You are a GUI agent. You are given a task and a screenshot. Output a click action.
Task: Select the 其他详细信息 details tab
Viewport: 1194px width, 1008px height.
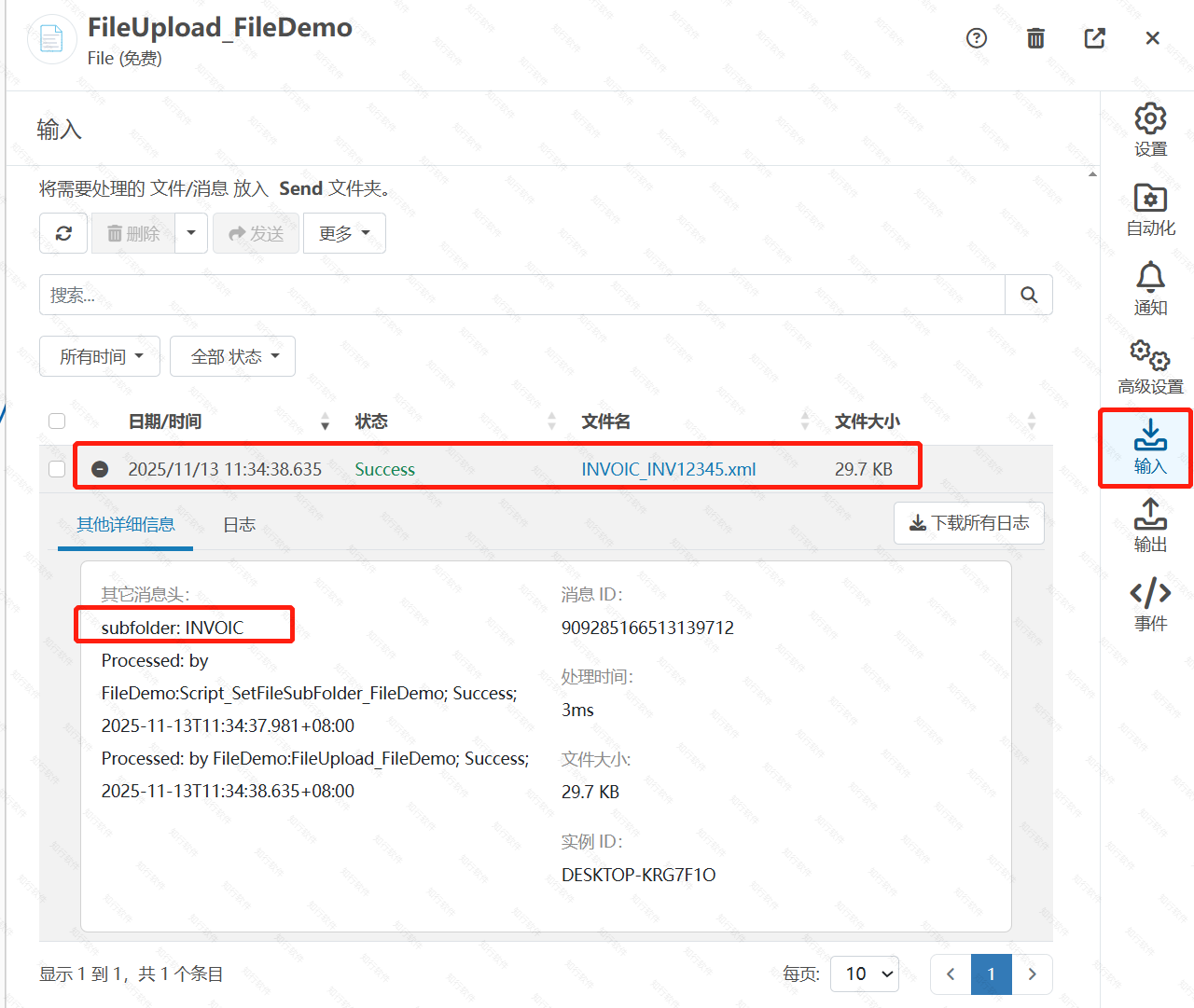pyautogui.click(x=125, y=524)
